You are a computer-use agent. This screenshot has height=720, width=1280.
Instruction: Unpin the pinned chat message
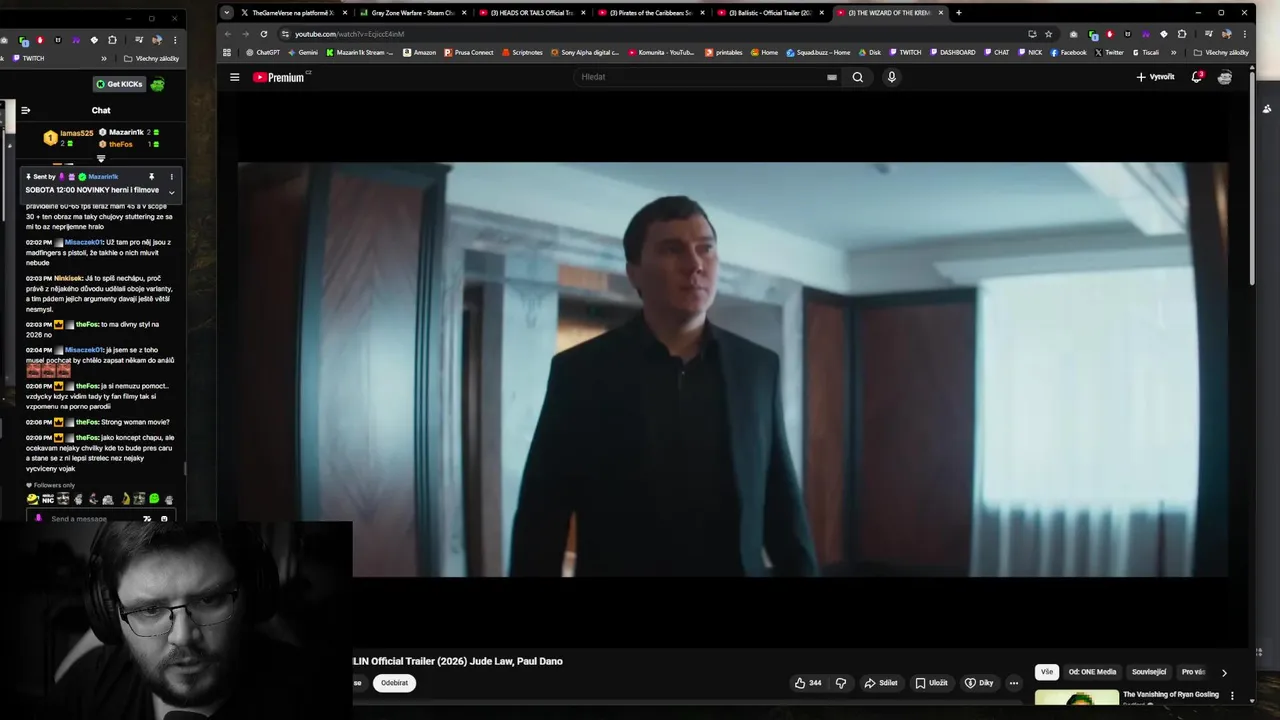(x=152, y=177)
